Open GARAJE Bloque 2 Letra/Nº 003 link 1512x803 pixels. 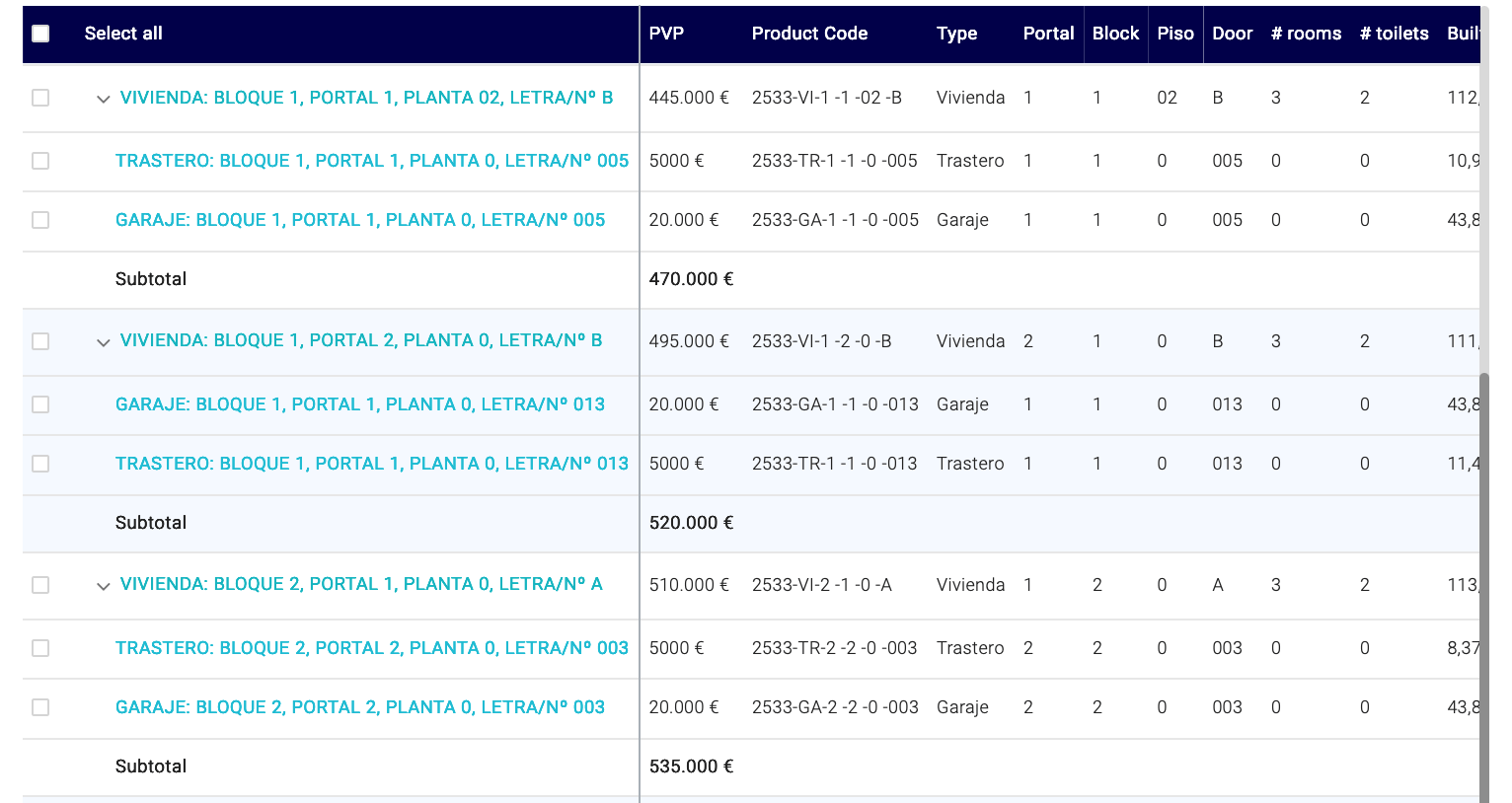coord(360,707)
